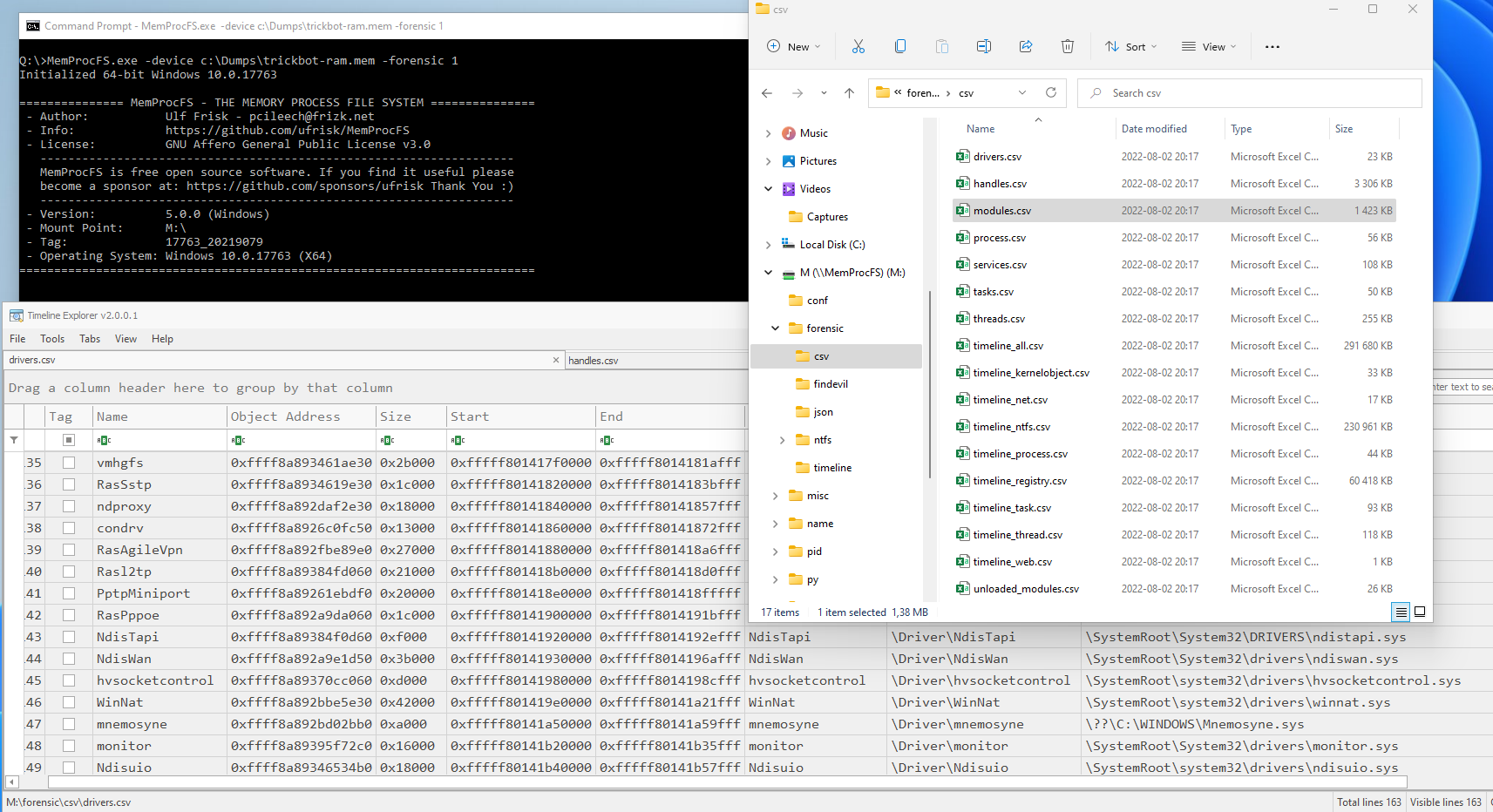Tick the checkbox for the vmhgfs row
This screenshot has width=1493, height=812.
click(69, 463)
